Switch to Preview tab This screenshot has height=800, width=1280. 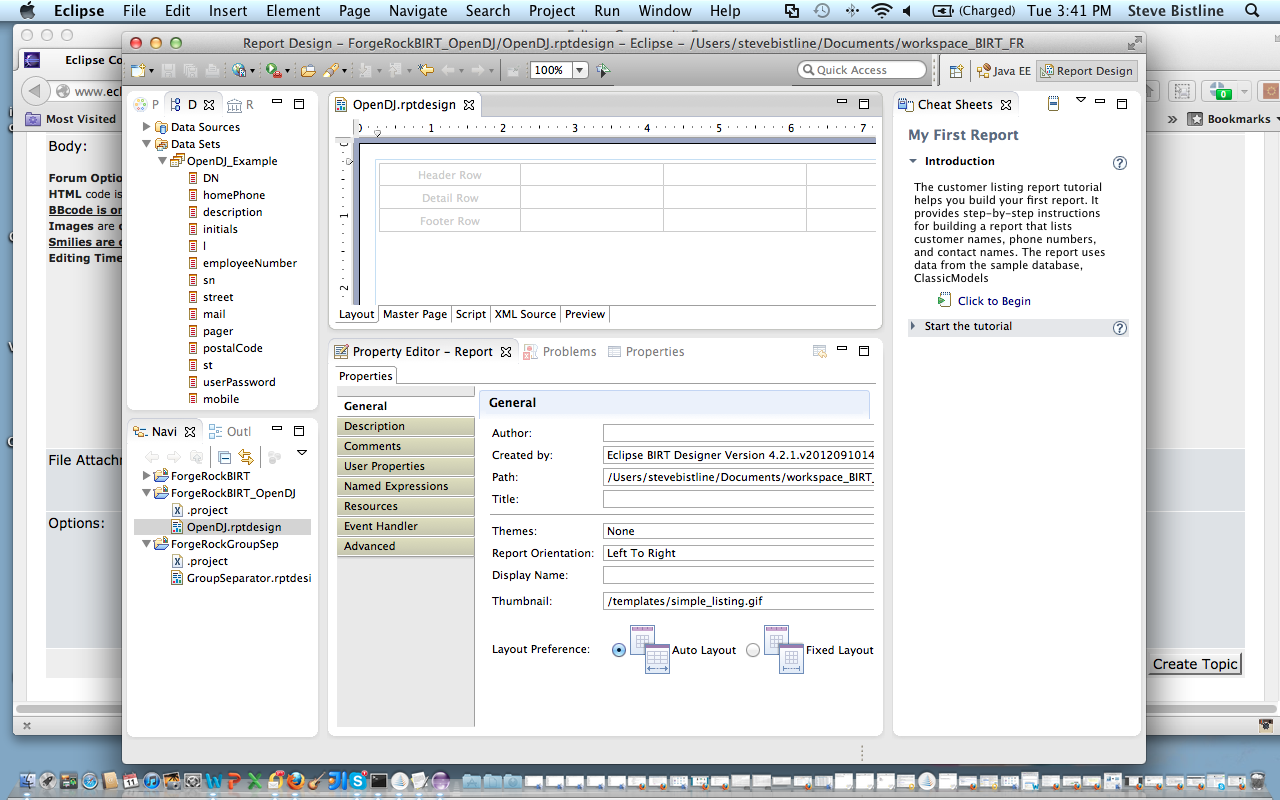click(x=585, y=314)
